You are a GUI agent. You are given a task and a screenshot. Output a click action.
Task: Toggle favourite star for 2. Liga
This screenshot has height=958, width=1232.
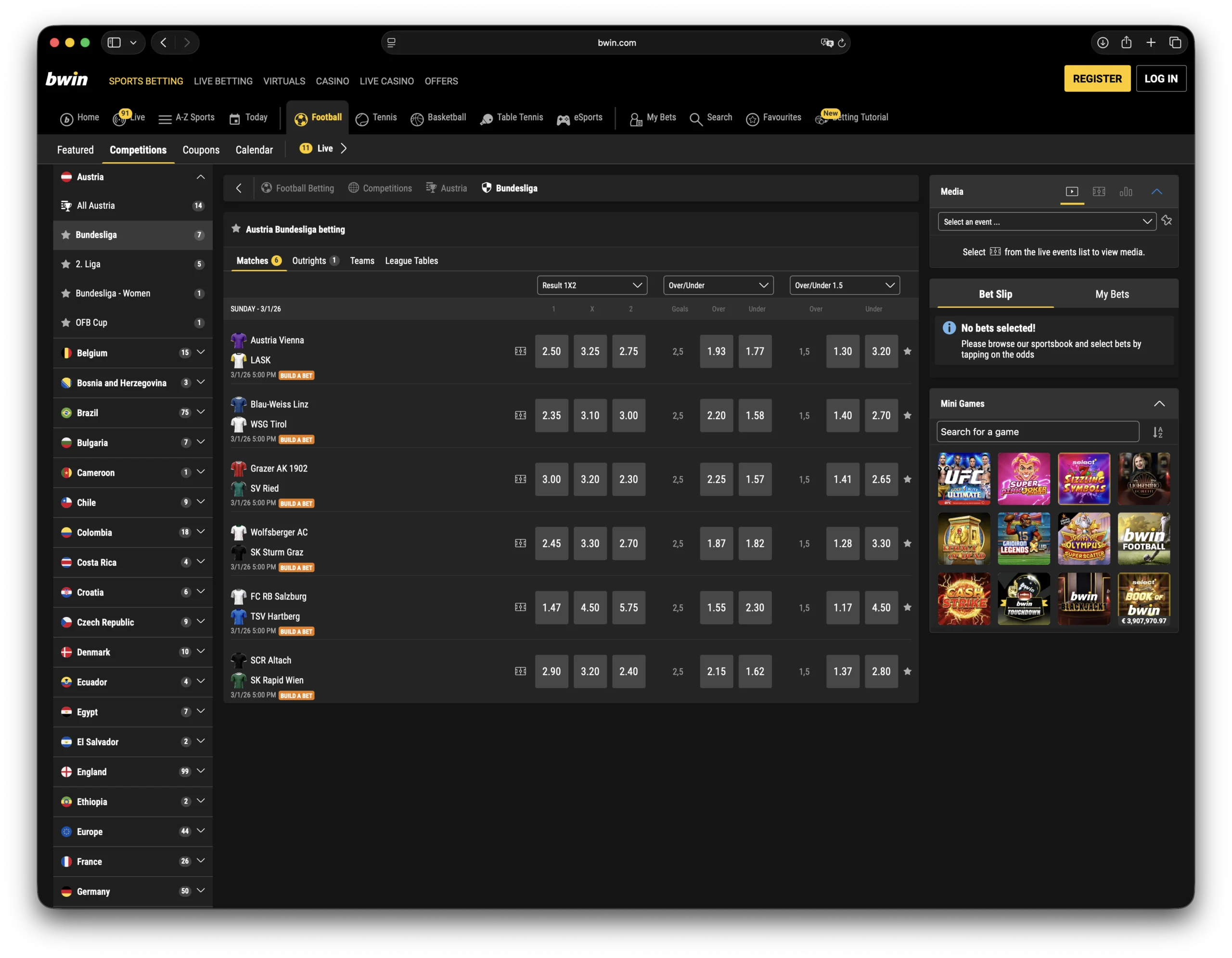point(66,264)
